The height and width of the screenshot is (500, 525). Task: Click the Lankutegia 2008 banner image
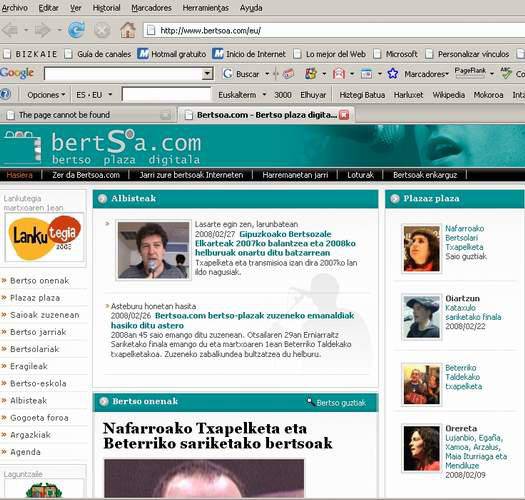(x=45, y=237)
